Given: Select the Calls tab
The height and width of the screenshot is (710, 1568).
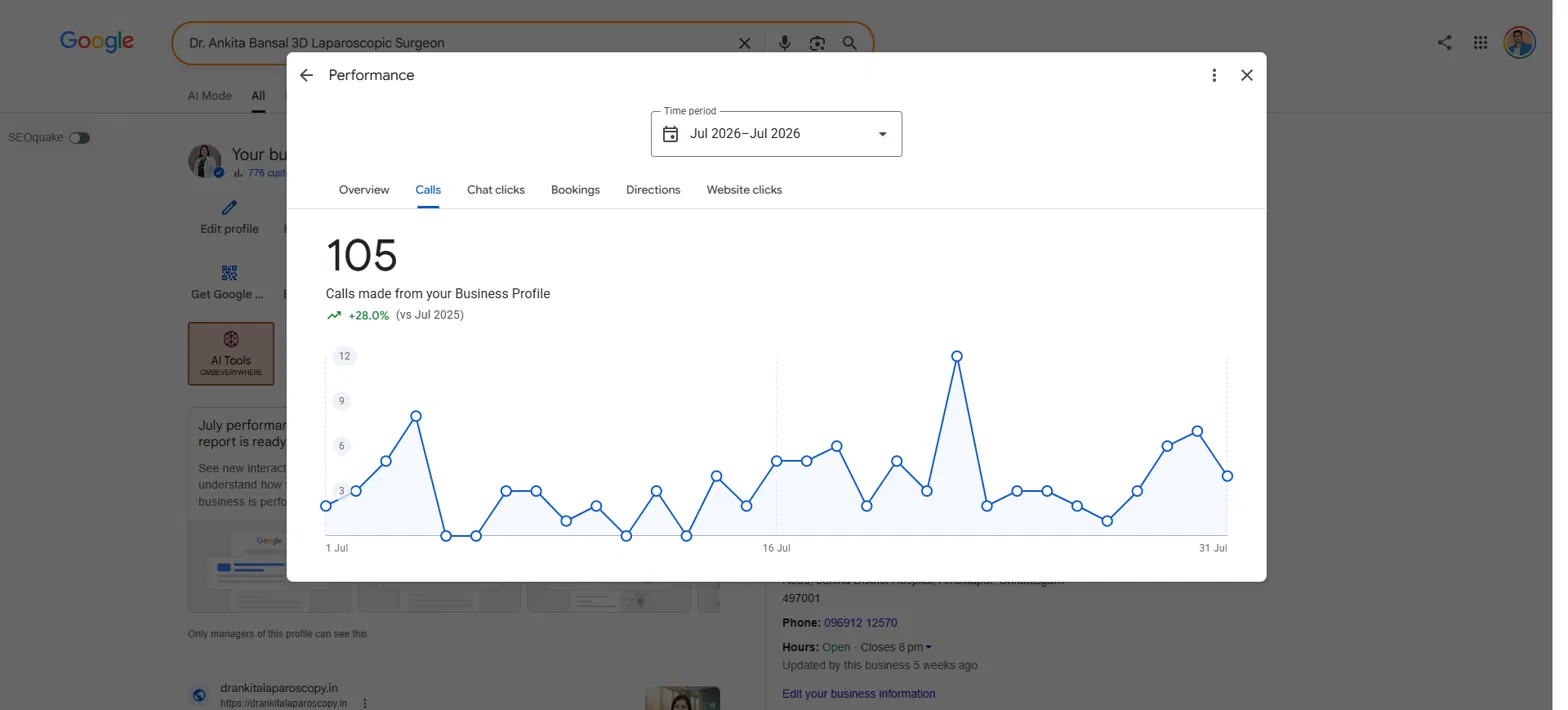Looking at the screenshot, I should 428,190.
